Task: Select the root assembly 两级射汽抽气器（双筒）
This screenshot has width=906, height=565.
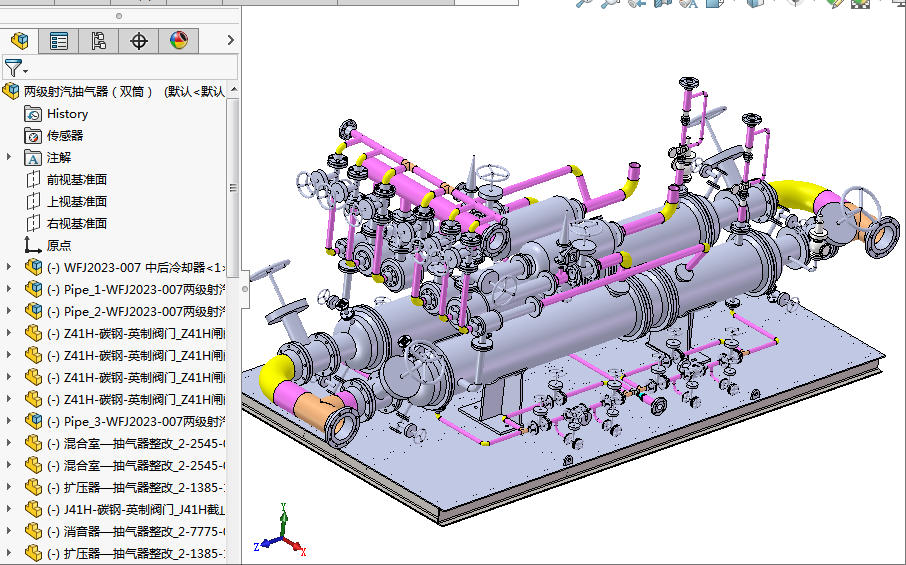Action: click(88, 91)
